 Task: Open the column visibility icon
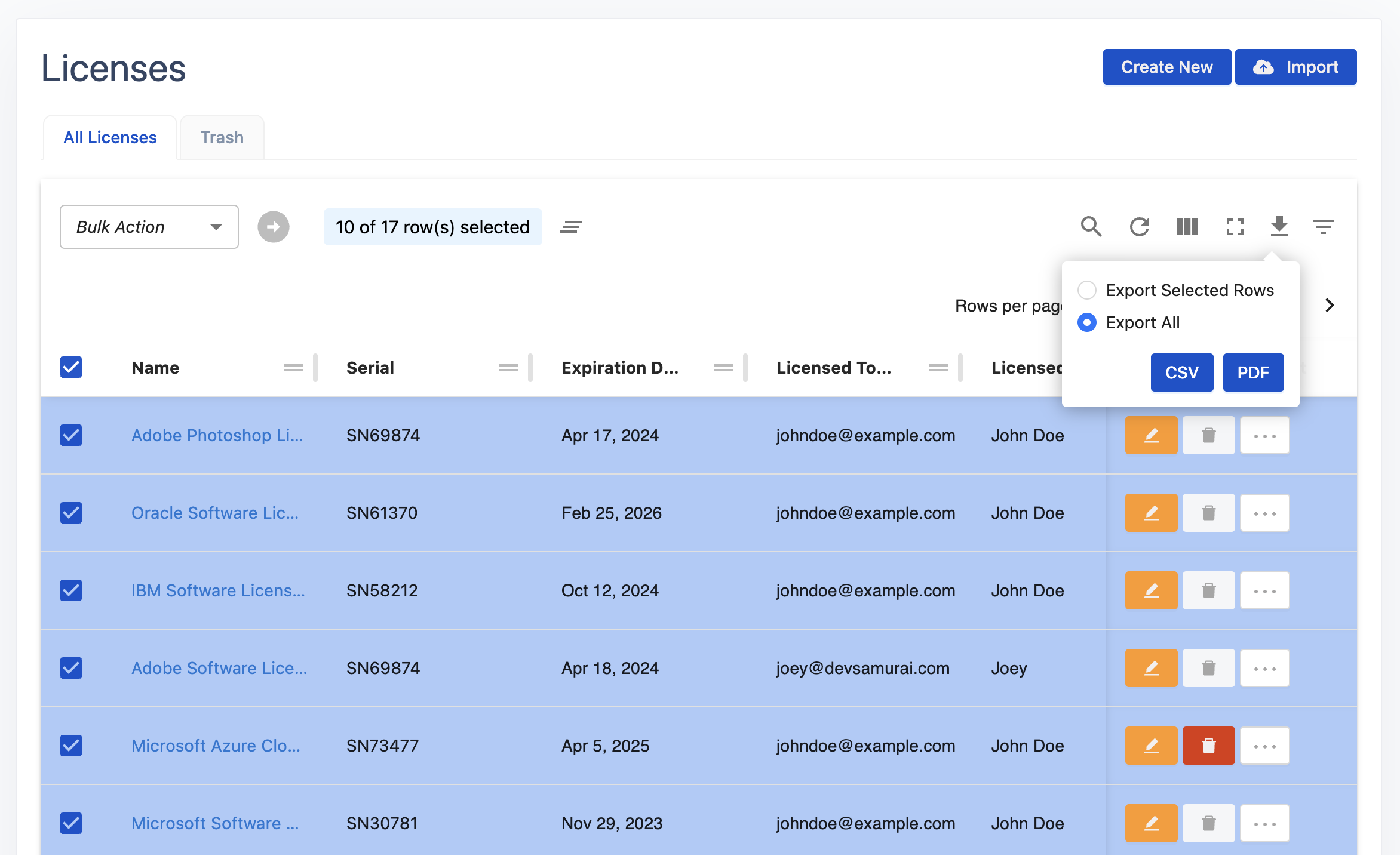(x=1187, y=227)
